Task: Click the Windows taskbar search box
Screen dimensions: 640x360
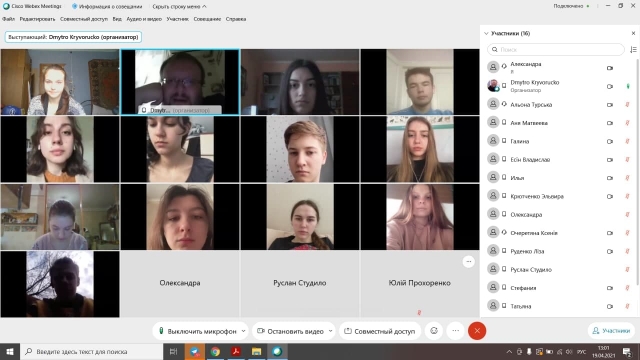Action: [91, 351]
